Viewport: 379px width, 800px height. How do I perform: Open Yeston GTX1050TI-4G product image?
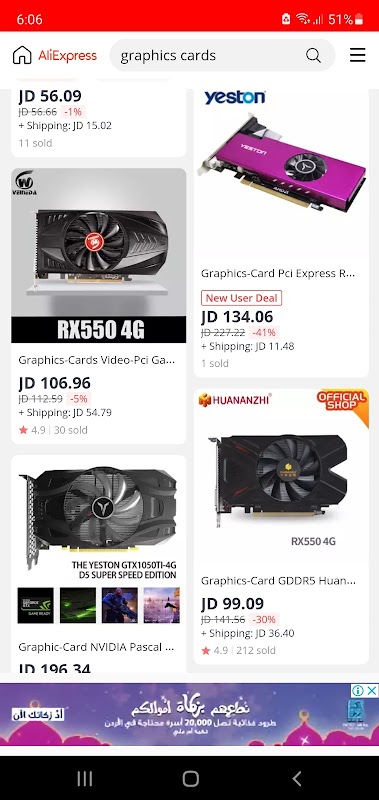98,542
